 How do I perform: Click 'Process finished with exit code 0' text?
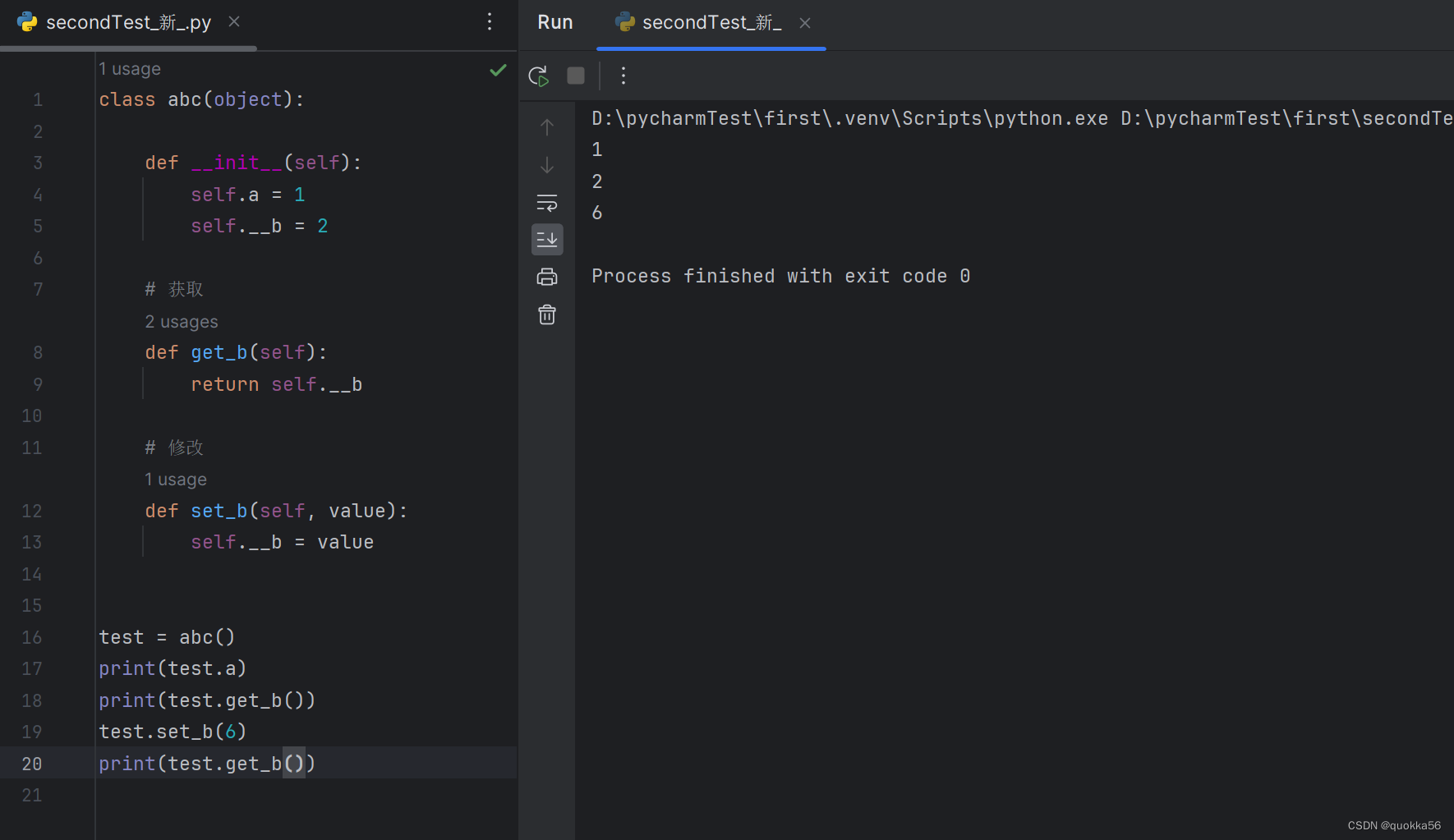coord(781,276)
